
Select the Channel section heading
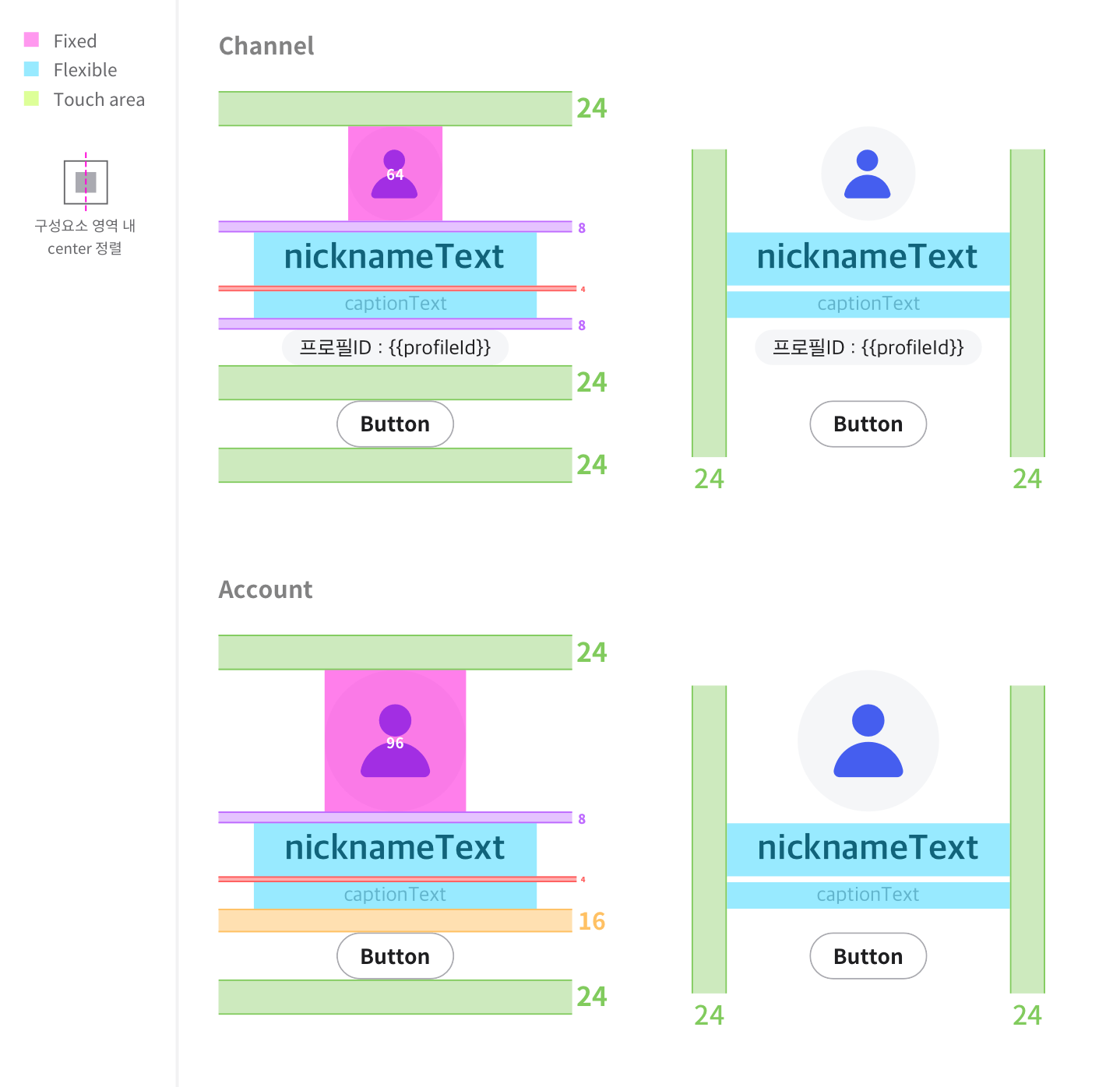(266, 46)
